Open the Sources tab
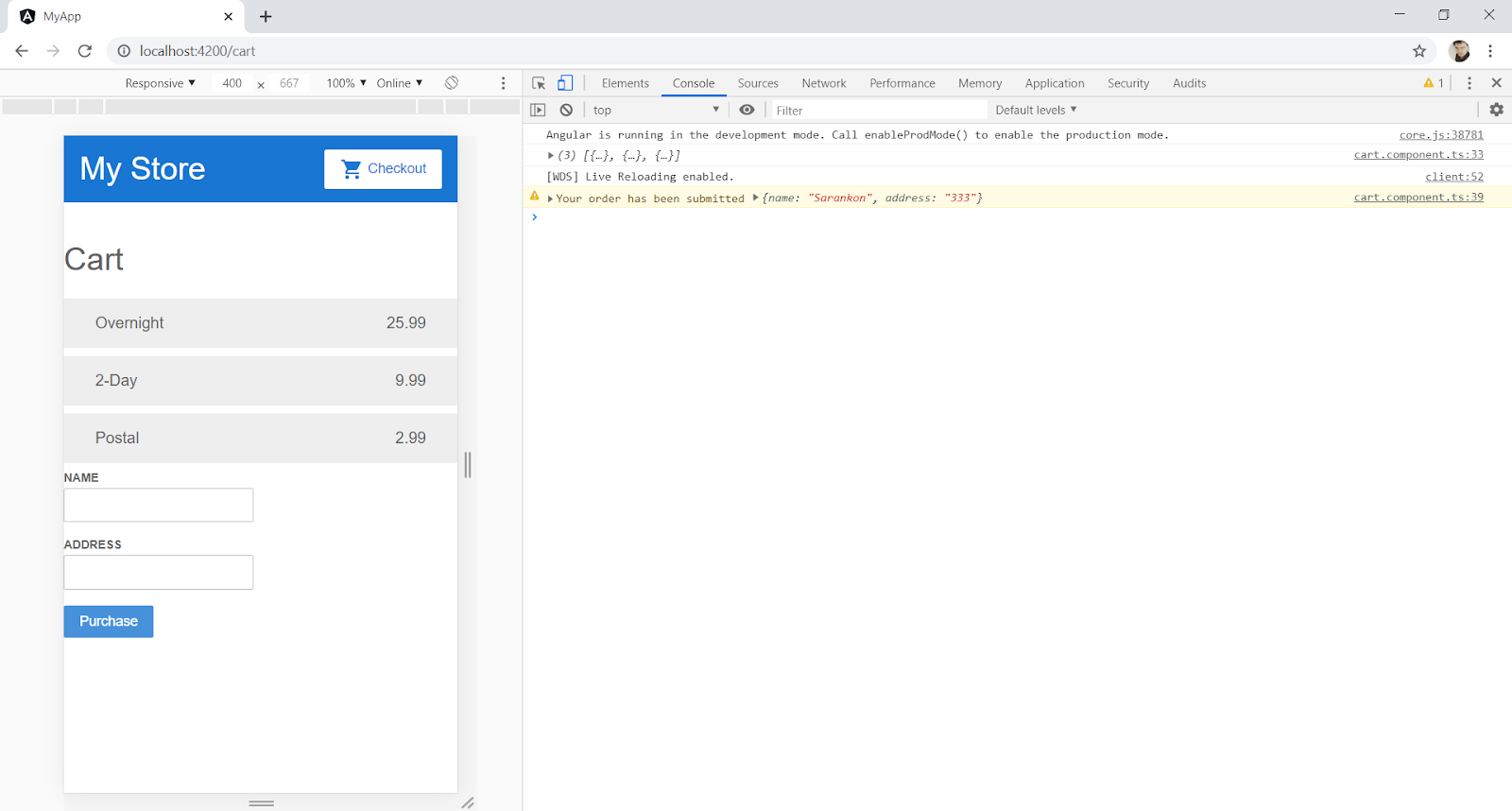1512x811 pixels. [x=758, y=83]
